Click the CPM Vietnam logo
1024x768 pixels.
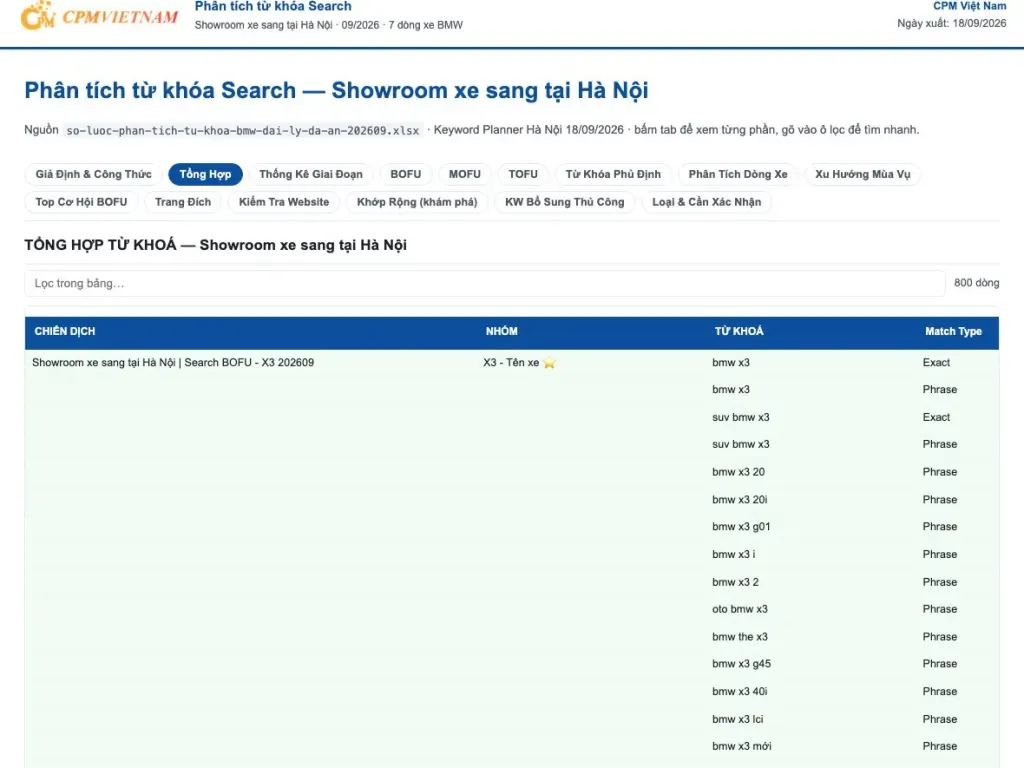point(99,16)
